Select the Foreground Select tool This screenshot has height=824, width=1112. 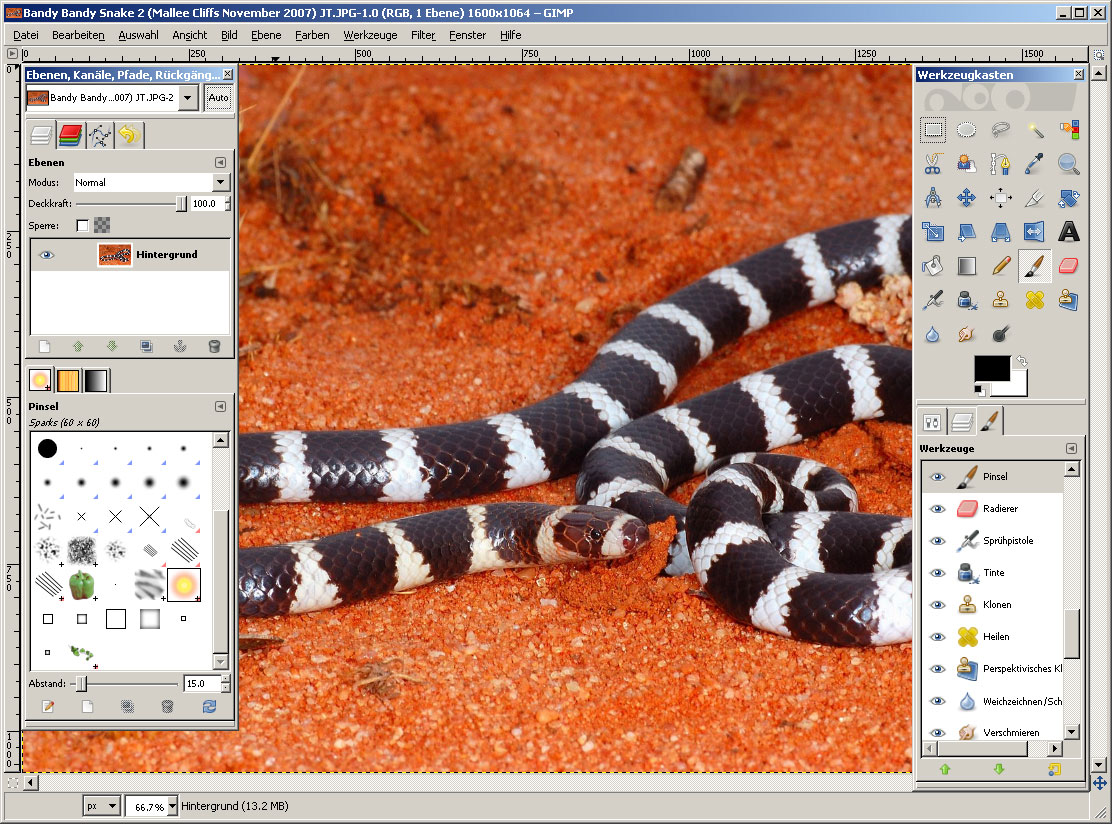point(966,164)
